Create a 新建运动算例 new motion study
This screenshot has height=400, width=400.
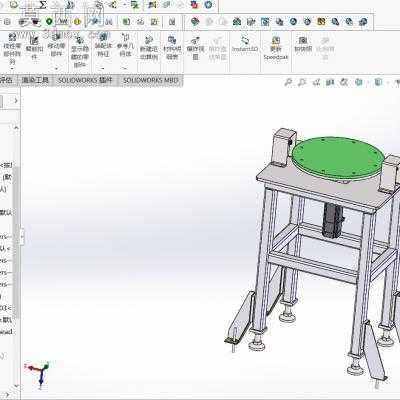click(x=149, y=48)
